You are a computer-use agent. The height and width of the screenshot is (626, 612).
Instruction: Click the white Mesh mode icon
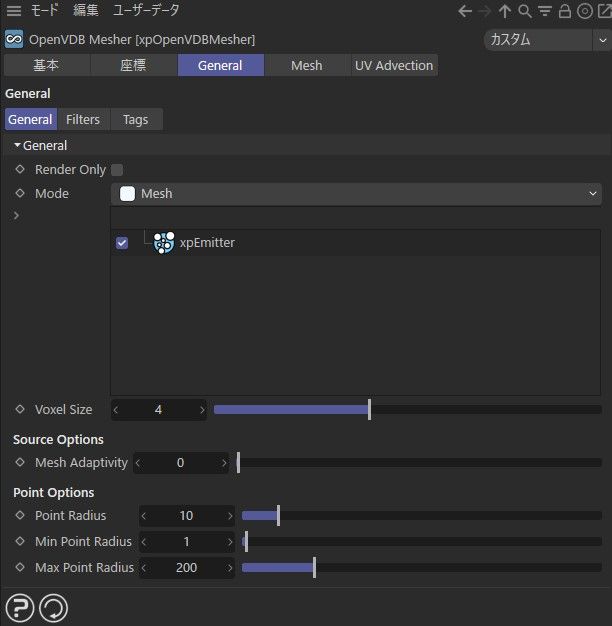coord(127,194)
